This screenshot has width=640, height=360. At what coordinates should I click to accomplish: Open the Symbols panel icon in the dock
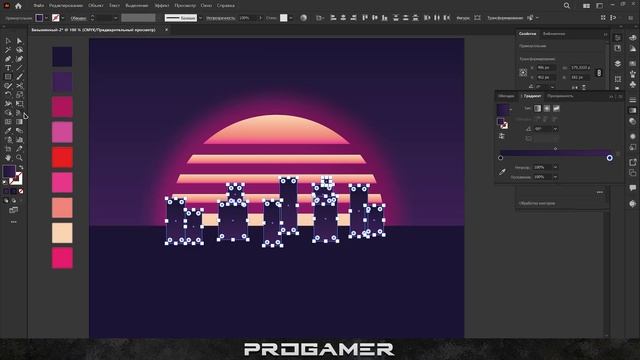633,85
